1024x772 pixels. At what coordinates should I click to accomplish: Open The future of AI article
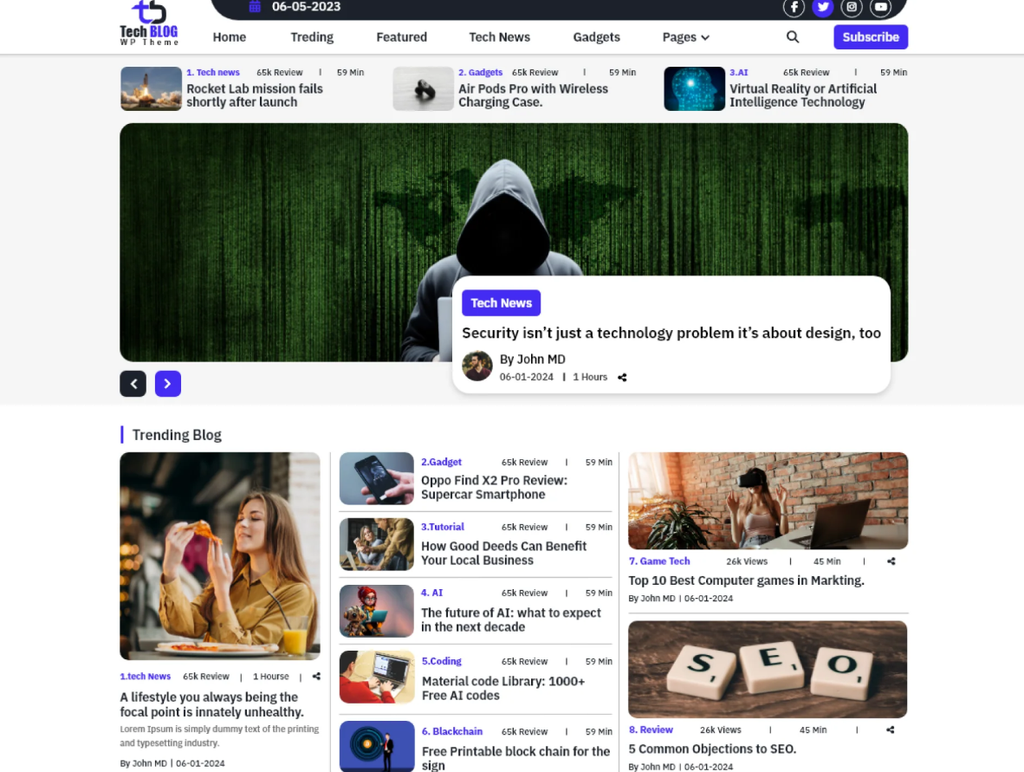tap(511, 620)
